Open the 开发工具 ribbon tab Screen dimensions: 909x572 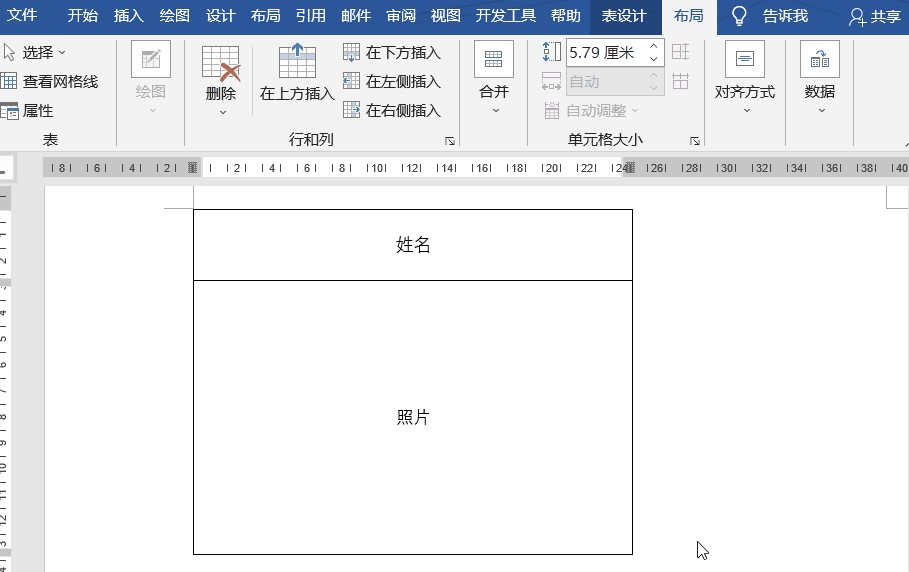(506, 16)
